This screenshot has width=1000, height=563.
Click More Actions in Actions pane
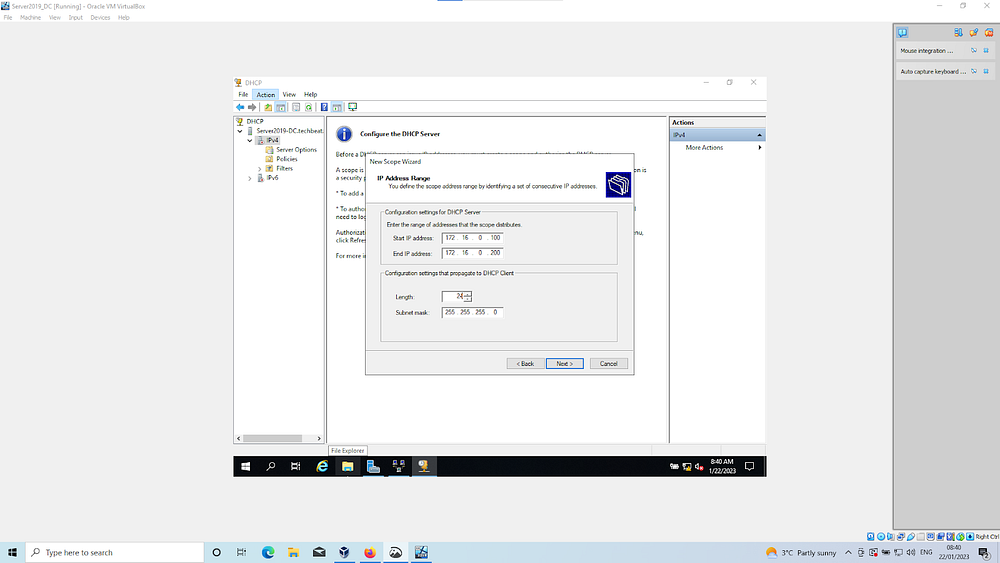(x=704, y=147)
